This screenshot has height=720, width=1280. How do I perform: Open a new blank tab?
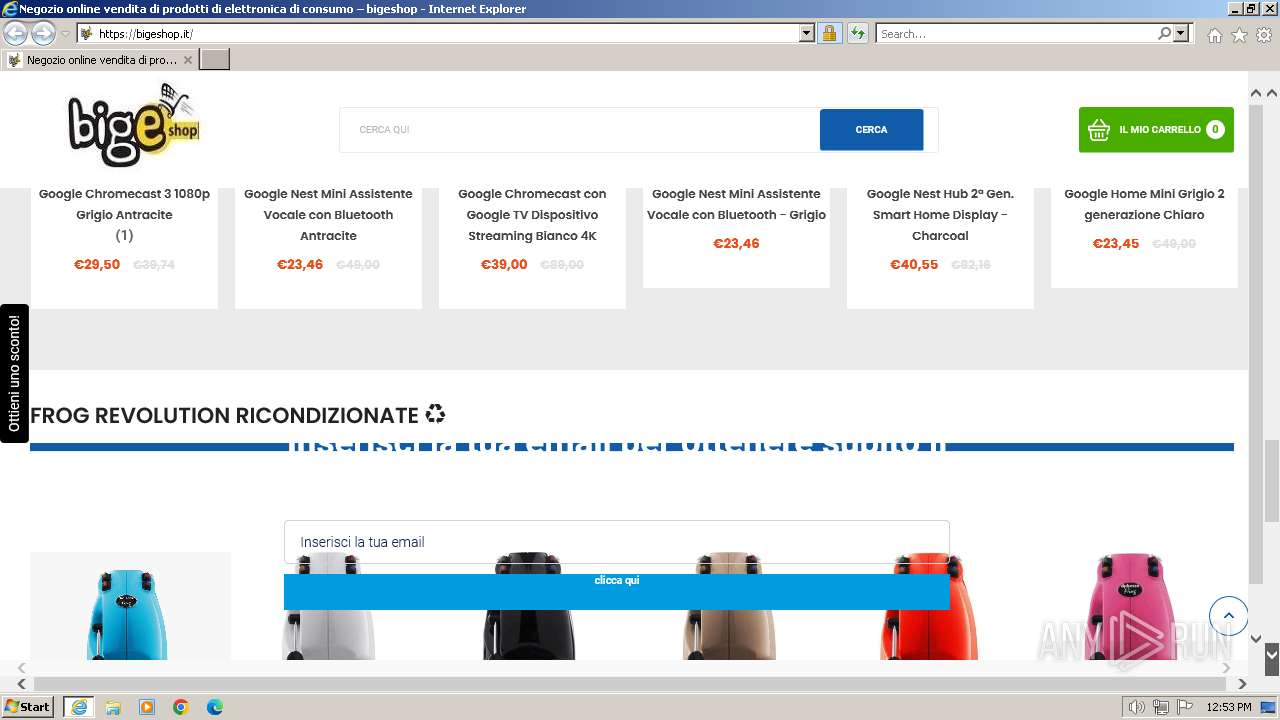click(215, 59)
